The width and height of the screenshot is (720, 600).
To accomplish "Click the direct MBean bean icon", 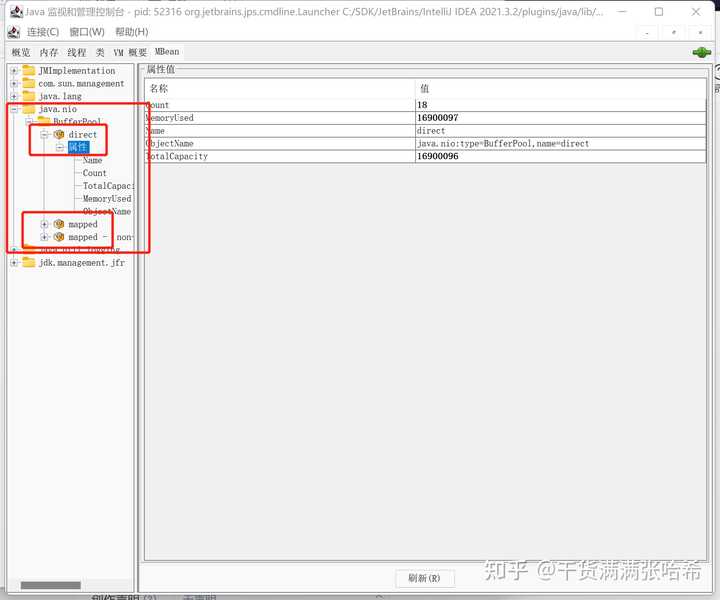I will (59, 135).
